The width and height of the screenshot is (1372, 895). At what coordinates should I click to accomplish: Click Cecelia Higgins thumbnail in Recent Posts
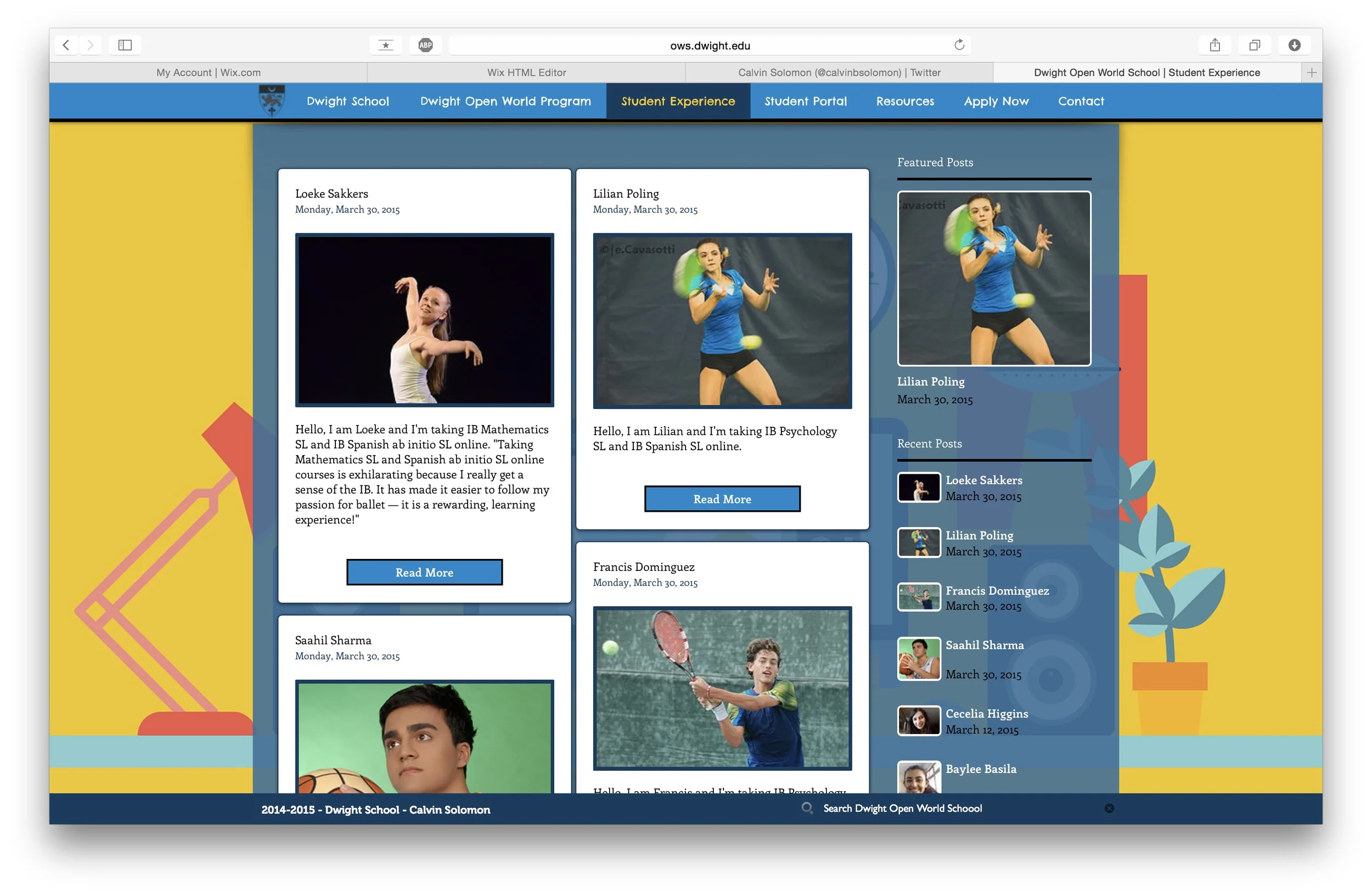pyautogui.click(x=919, y=720)
